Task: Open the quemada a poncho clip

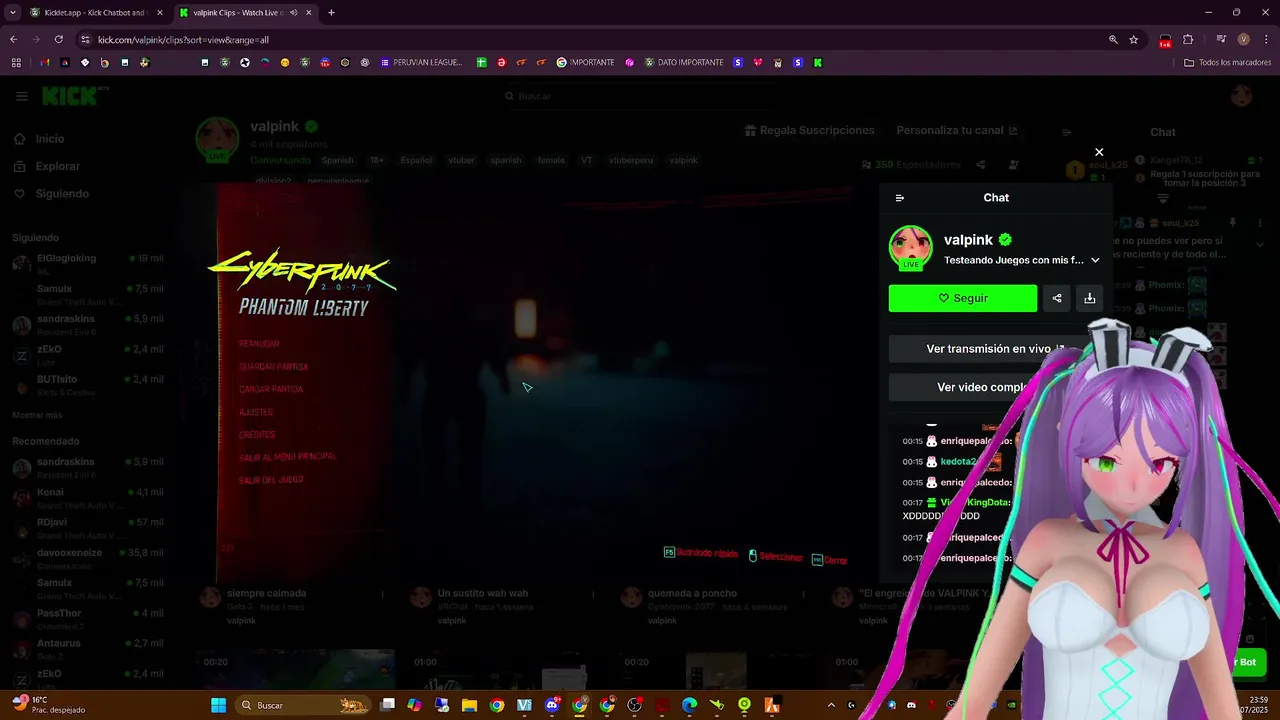Action: click(692, 593)
